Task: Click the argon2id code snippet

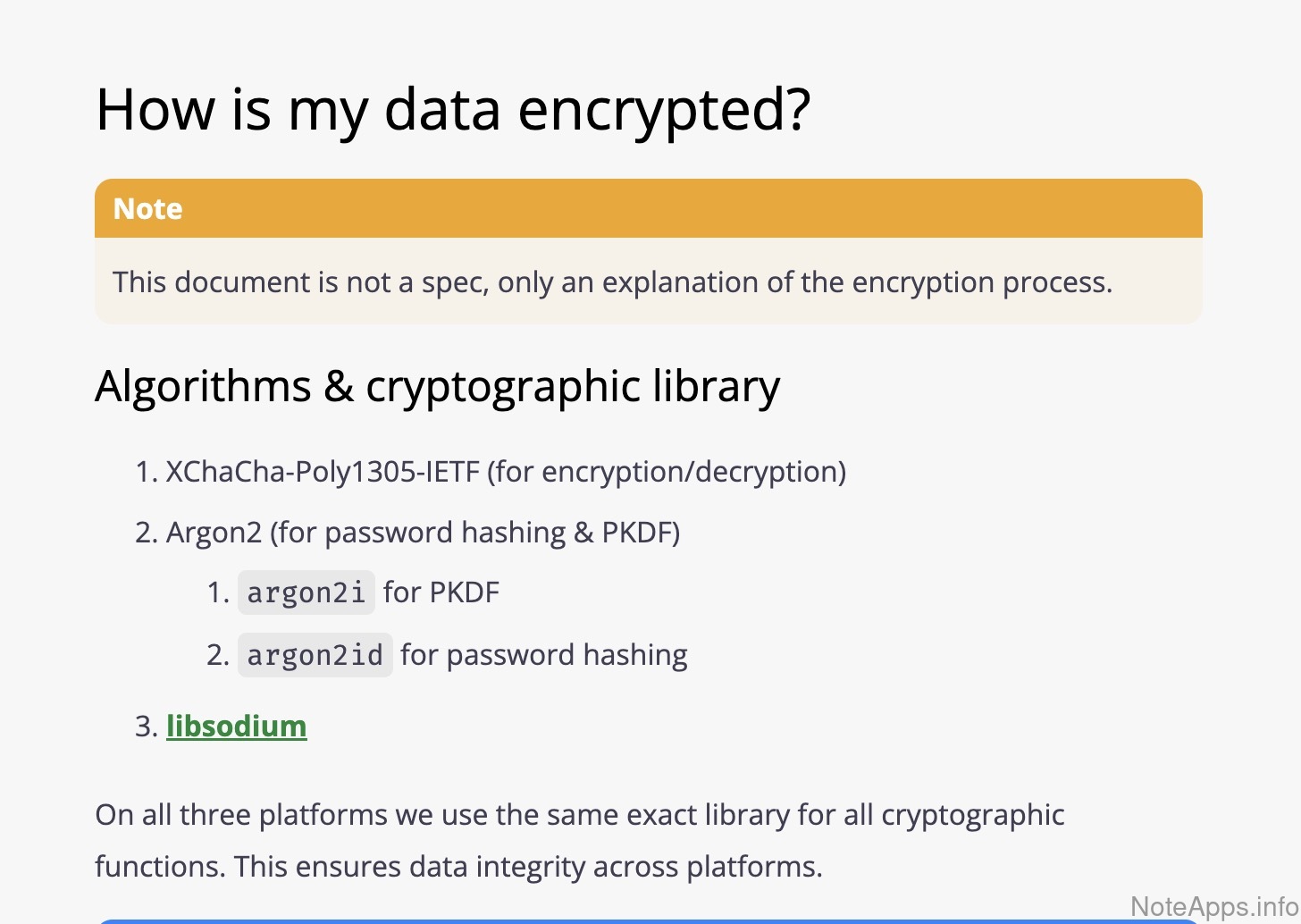Action: click(315, 655)
